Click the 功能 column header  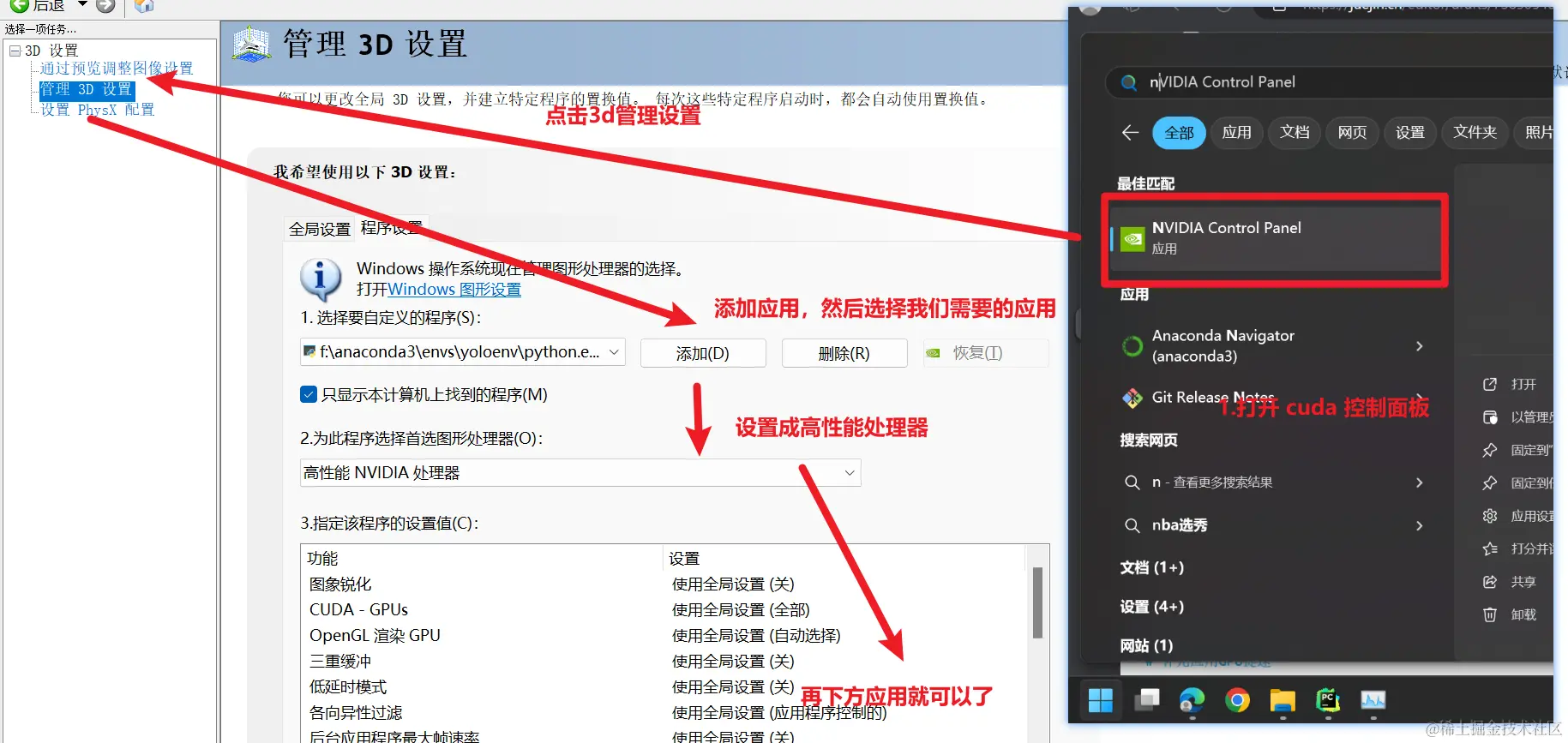[322, 559]
